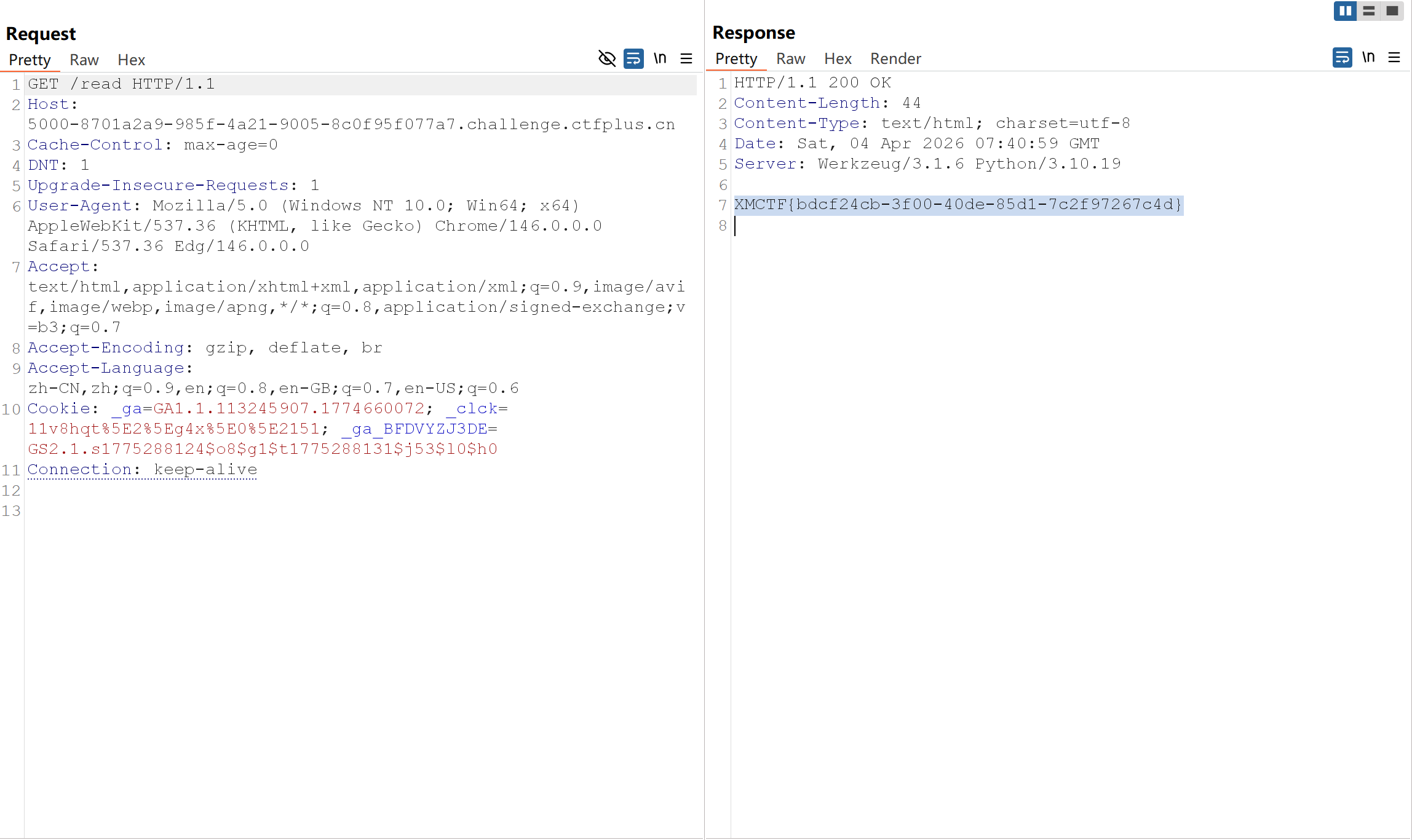Show newline characters in Response panel
Screen dimensions: 1412x840
point(1368,57)
